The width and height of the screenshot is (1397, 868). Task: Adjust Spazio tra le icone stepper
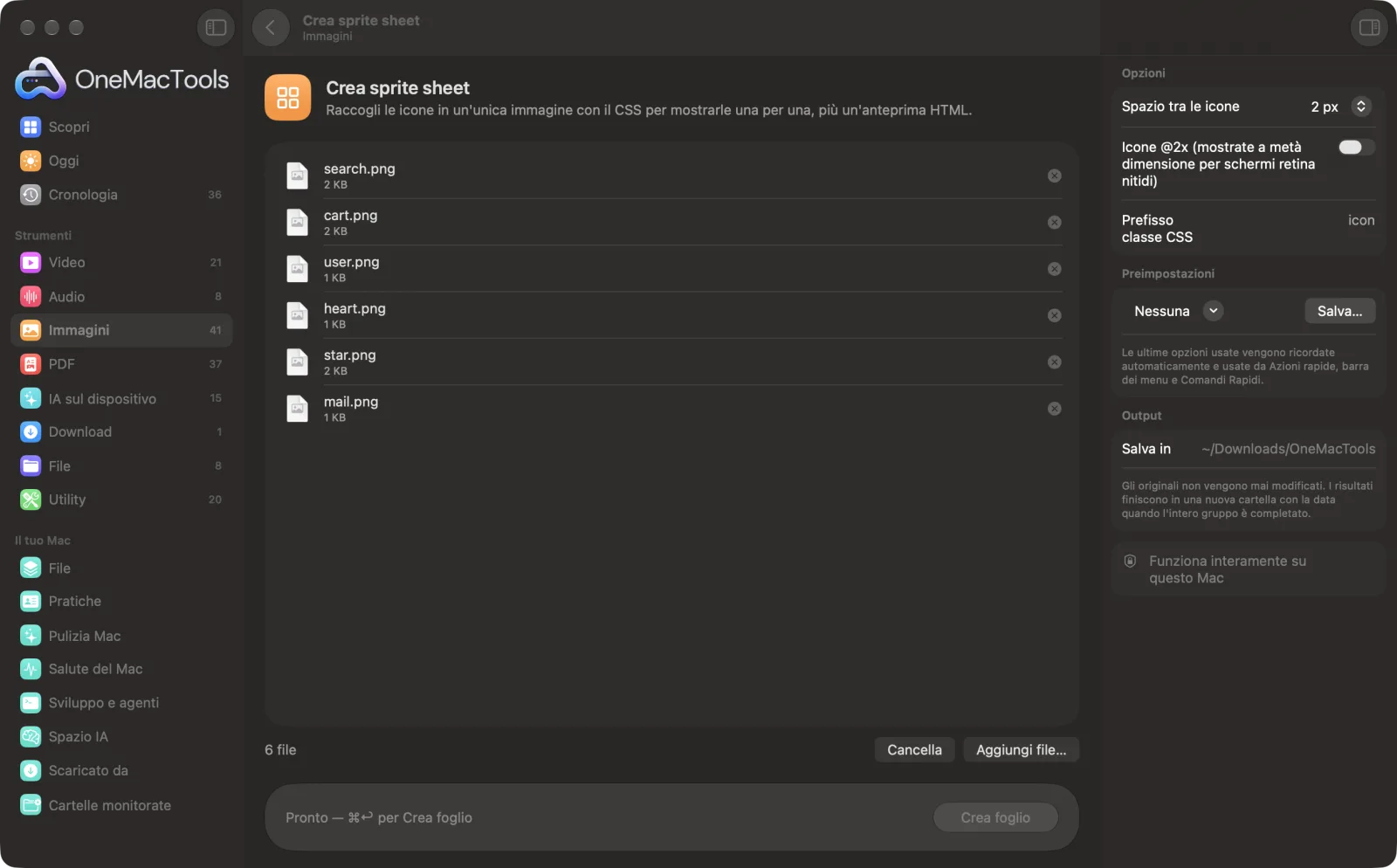click(1360, 107)
